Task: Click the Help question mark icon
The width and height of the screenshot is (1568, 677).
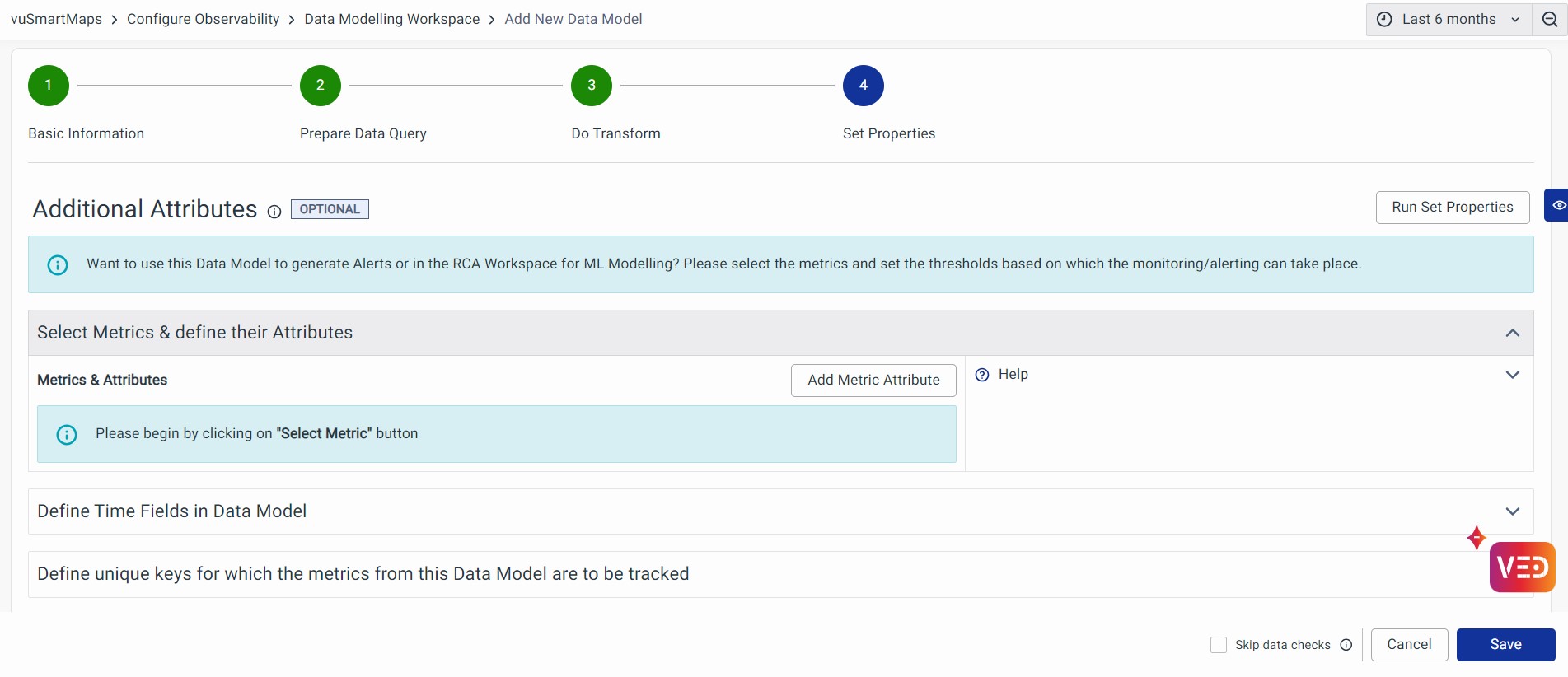Action: click(982, 375)
